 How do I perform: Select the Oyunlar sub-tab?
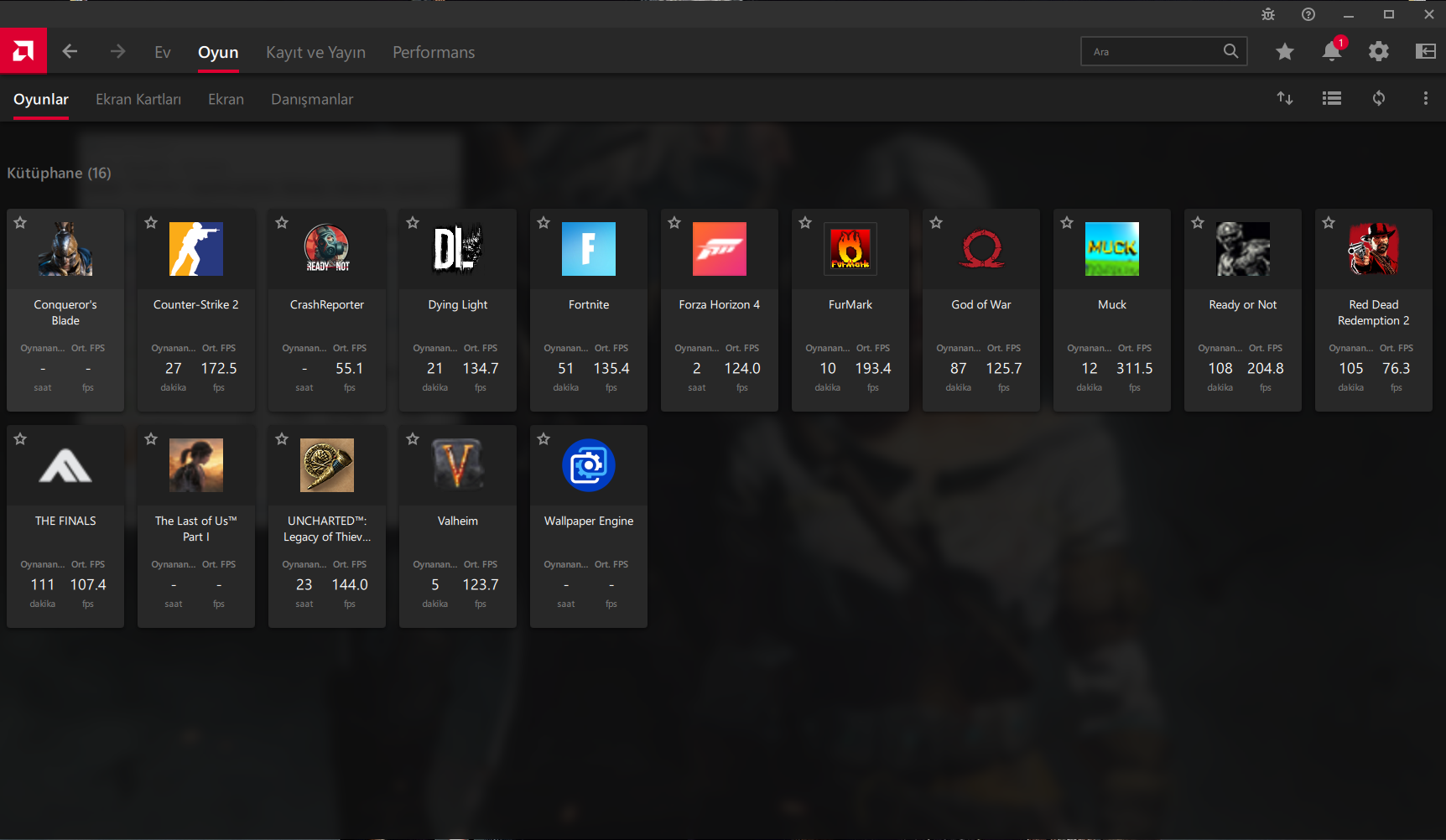(41, 99)
